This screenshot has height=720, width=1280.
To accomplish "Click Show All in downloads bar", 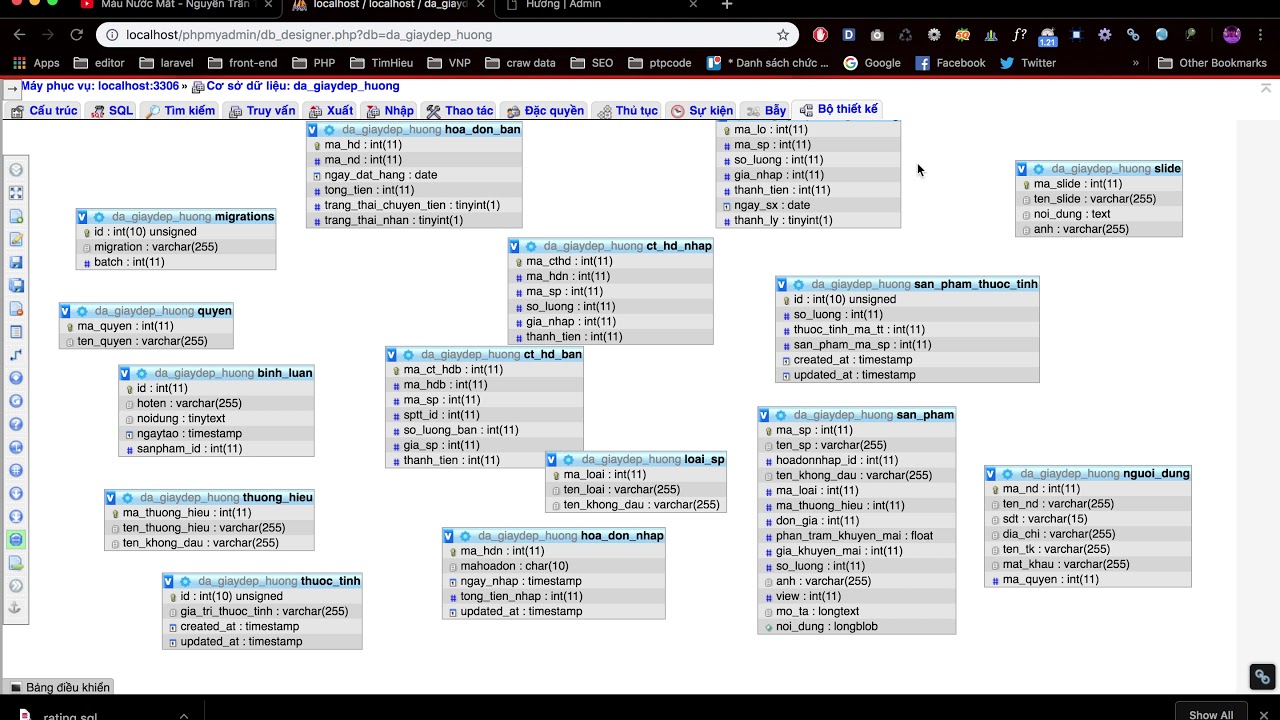I will (x=1211, y=714).
